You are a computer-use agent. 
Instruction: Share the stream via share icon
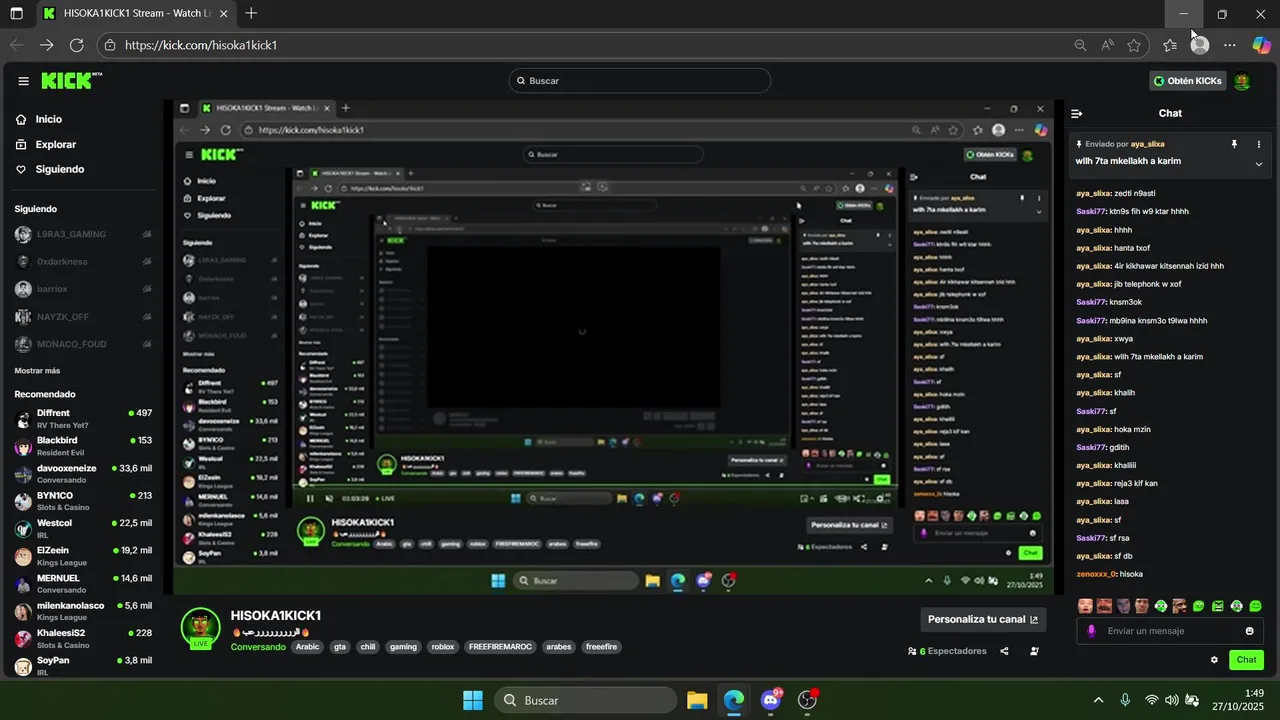1004,651
